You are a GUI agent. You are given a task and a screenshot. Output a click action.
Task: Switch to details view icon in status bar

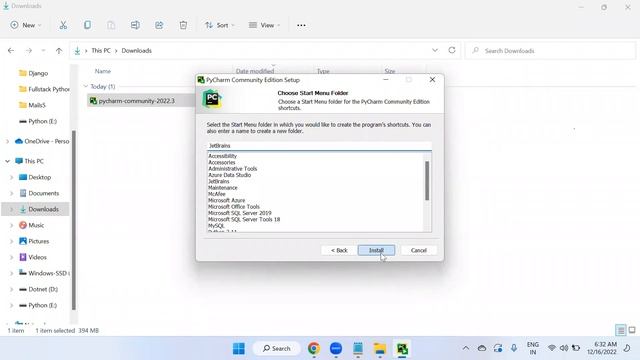click(x=621, y=330)
